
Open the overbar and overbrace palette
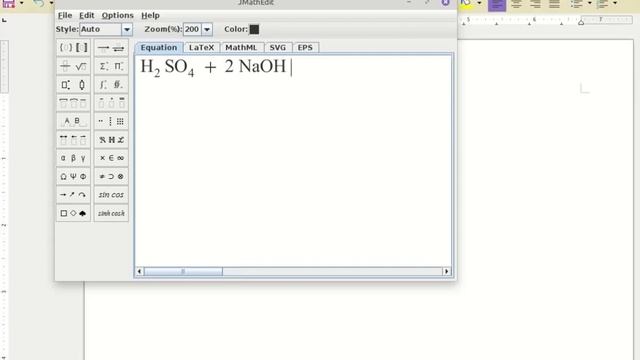pyautogui.click(x=73, y=103)
